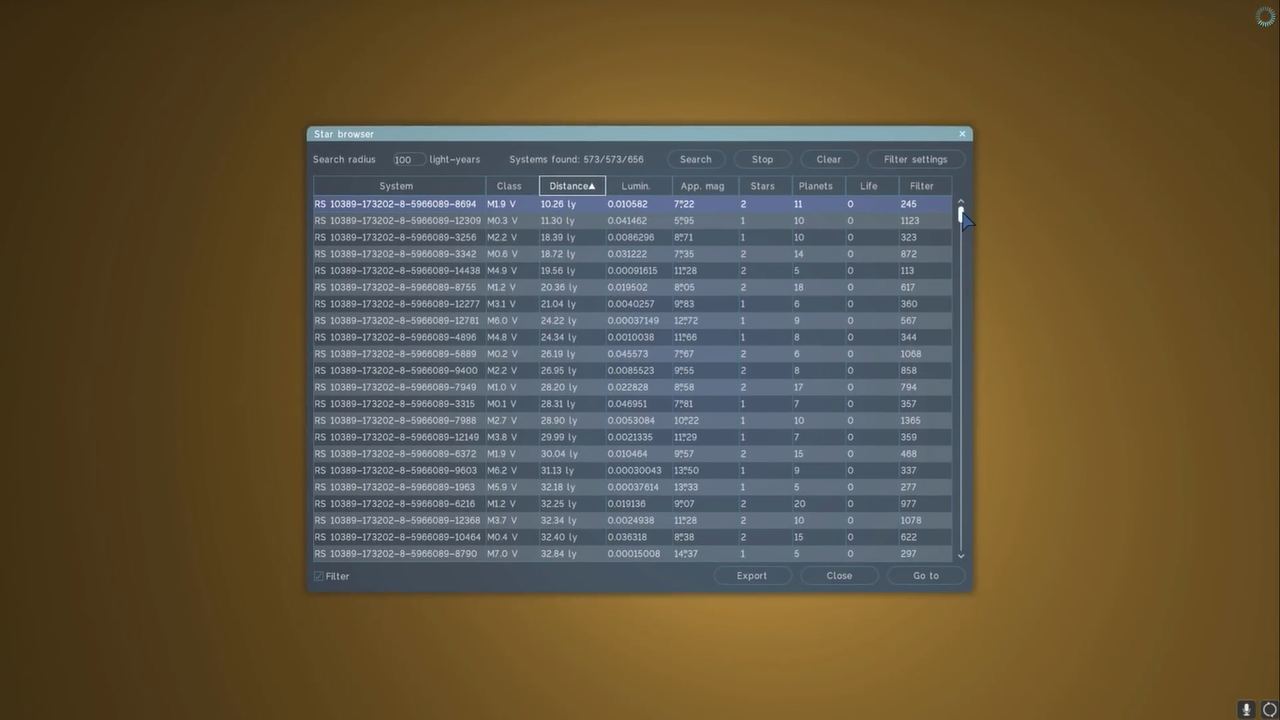Select system RS 10389-173202-8-5966089-12149
1280x720 pixels.
[632, 437]
